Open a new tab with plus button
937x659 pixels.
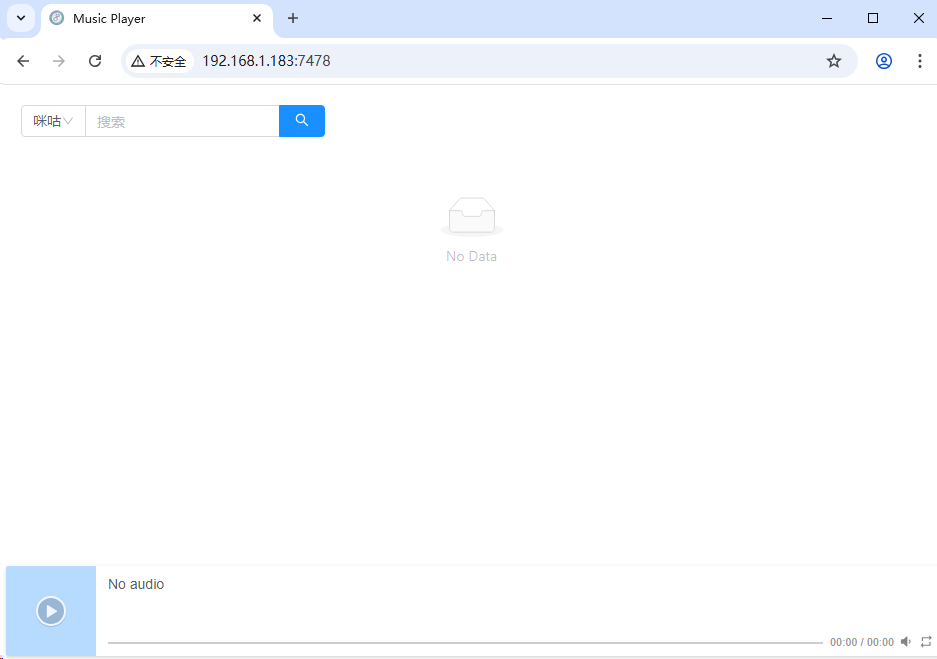tap(293, 18)
